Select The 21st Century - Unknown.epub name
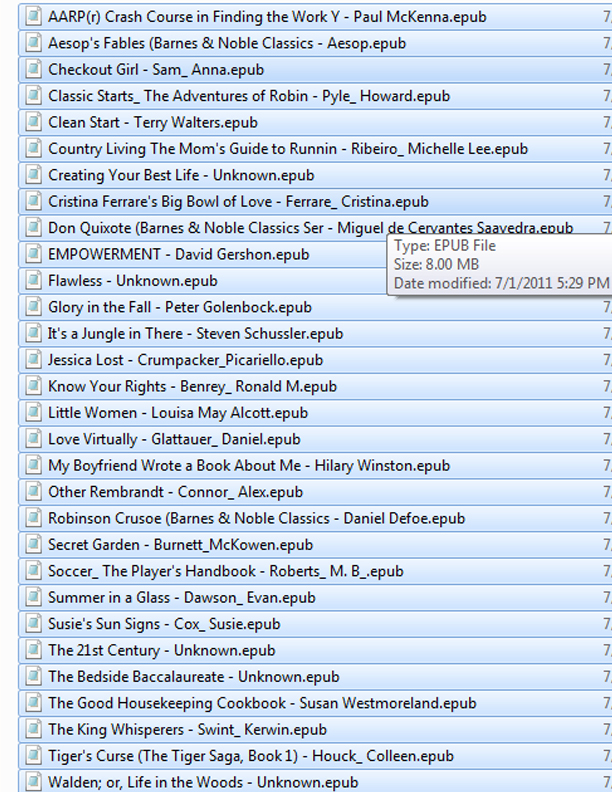 click(162, 650)
